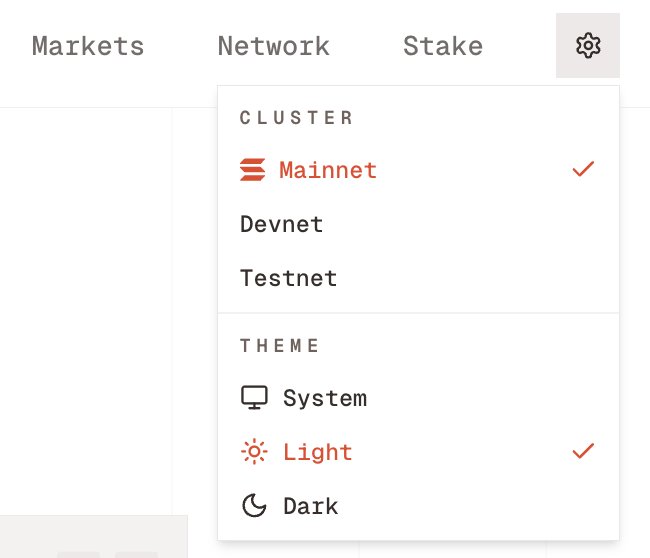Click the divider between Cluster and Theme

[418, 313]
